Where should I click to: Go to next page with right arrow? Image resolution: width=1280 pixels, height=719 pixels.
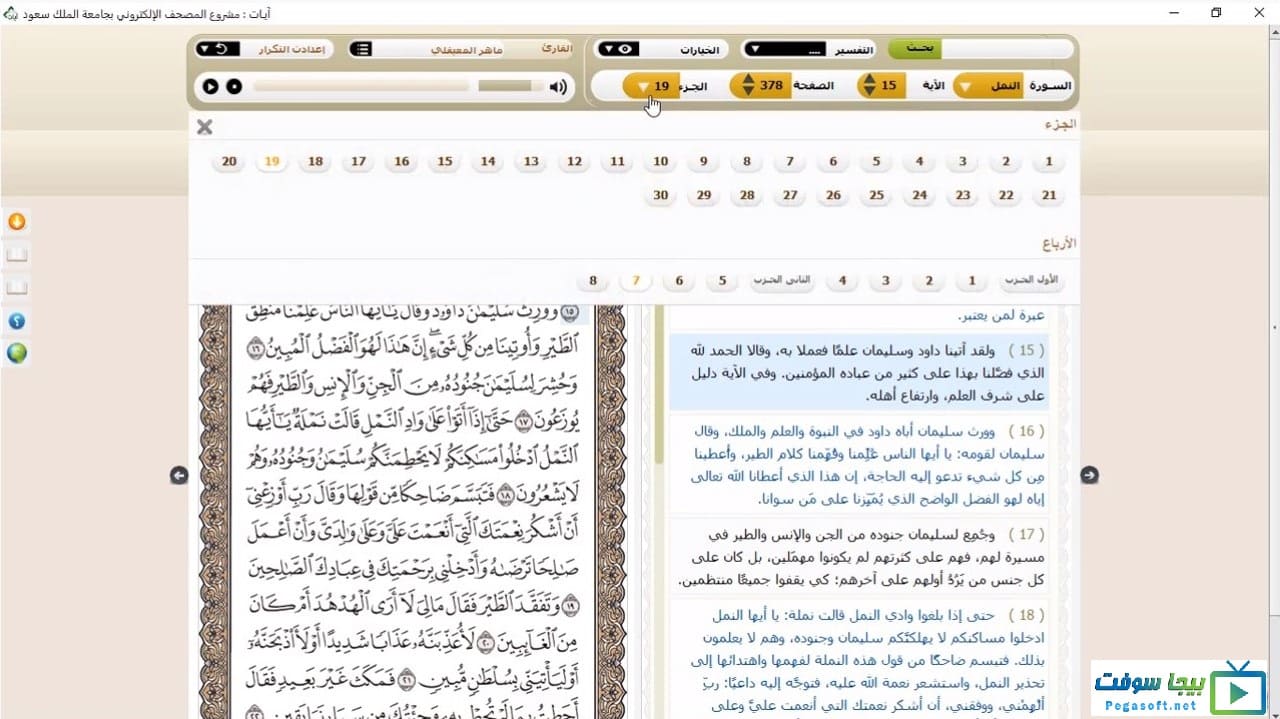point(1089,476)
